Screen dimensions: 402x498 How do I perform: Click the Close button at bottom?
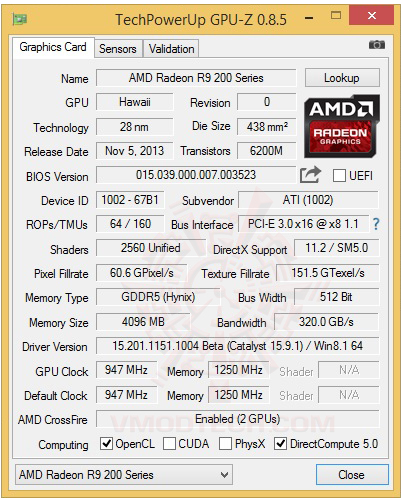[352, 474]
